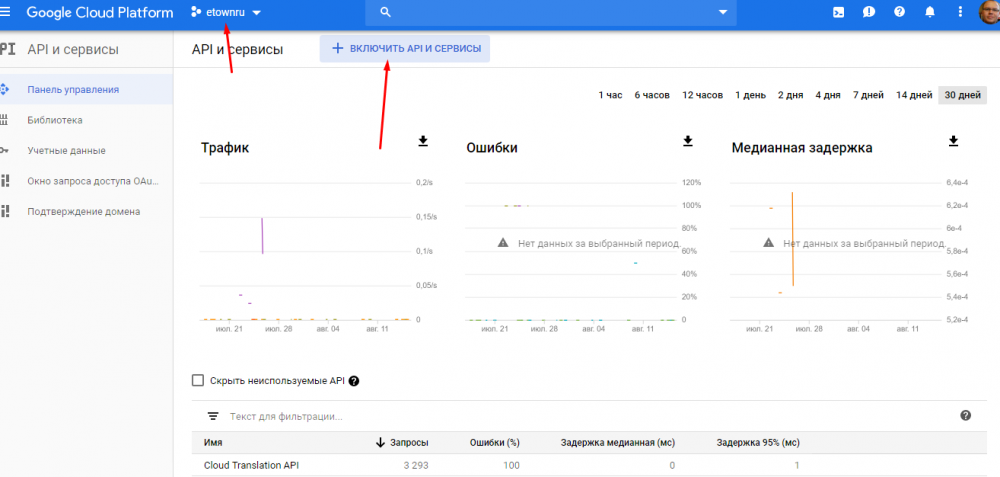
Task: Open the feedback exclamation icon
Action: click(x=869, y=12)
